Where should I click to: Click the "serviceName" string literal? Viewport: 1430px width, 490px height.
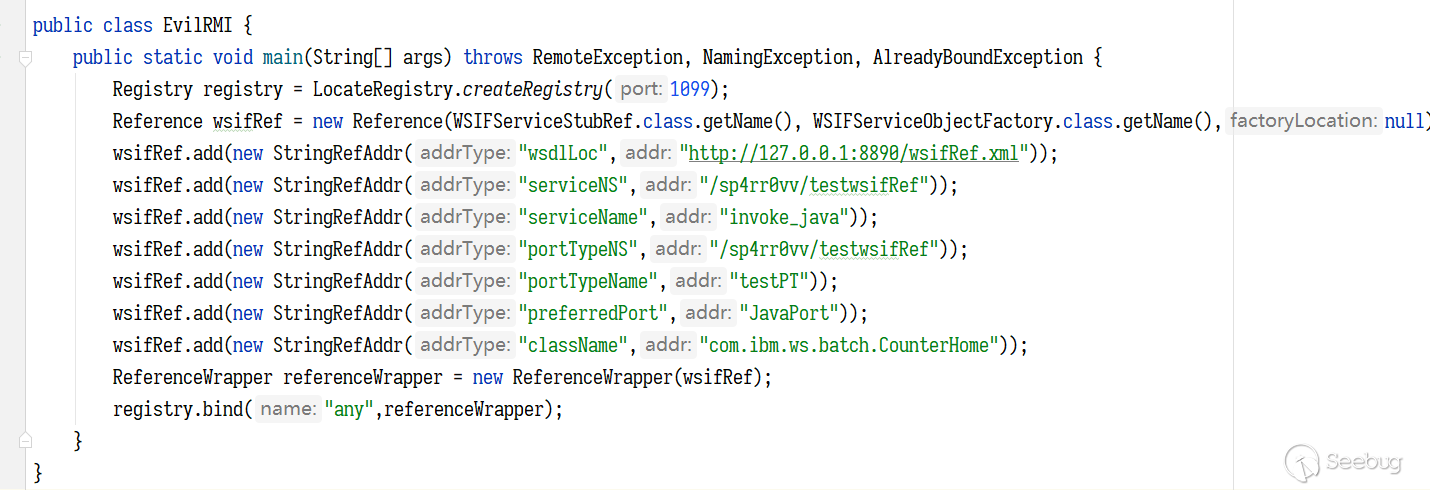pos(584,217)
